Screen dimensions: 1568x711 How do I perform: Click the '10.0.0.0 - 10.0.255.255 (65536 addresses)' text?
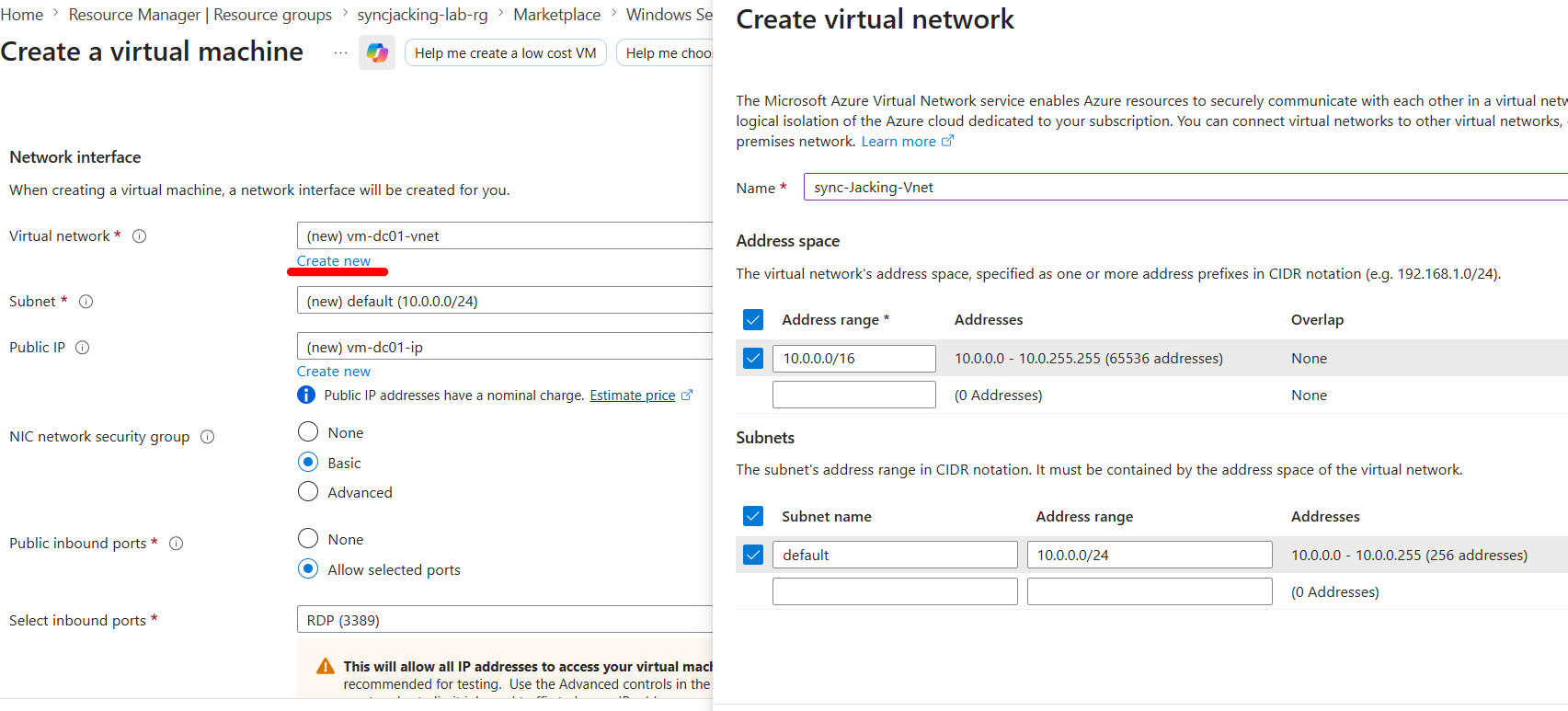tap(1089, 359)
